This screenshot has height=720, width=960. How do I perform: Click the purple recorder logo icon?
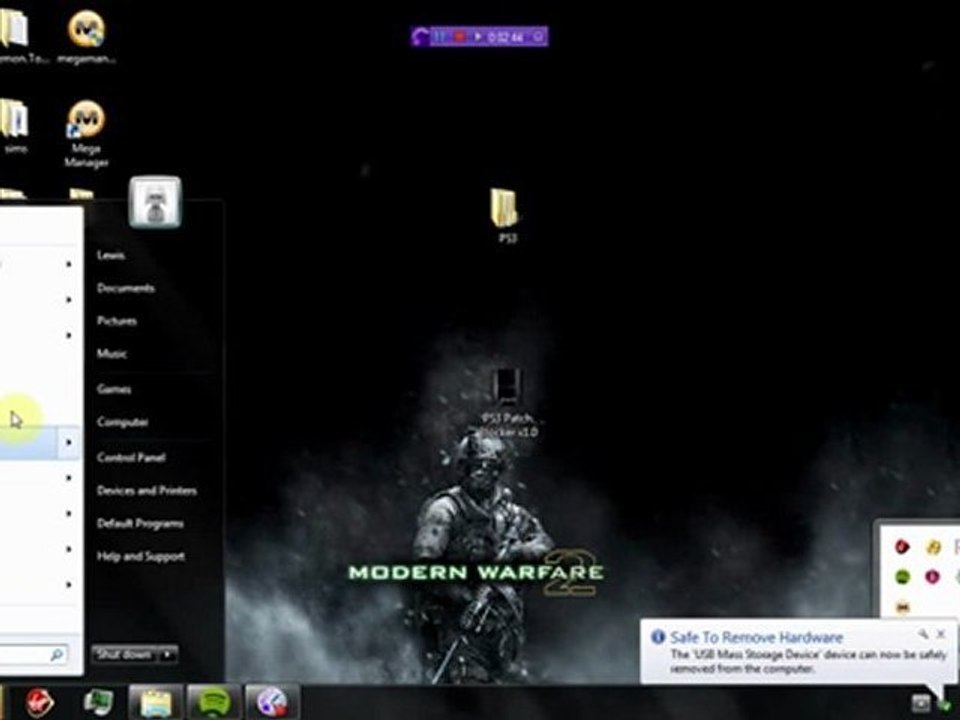[420, 37]
